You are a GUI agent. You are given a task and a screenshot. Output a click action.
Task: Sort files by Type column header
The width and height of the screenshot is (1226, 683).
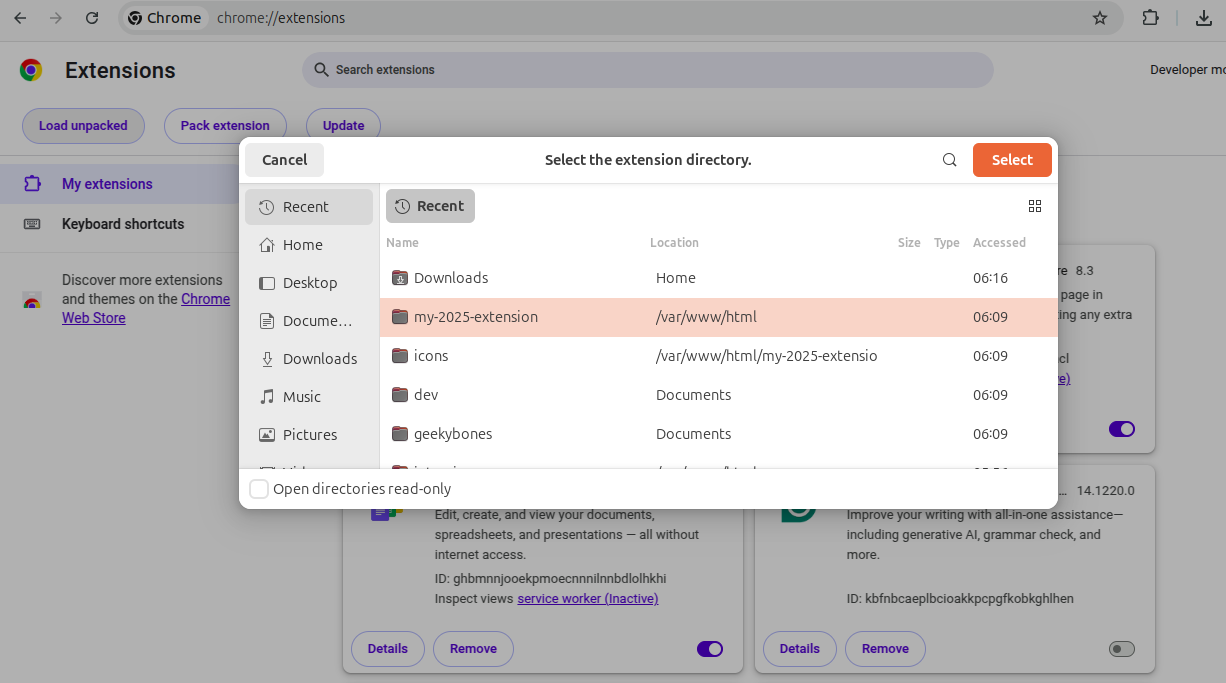click(x=947, y=243)
